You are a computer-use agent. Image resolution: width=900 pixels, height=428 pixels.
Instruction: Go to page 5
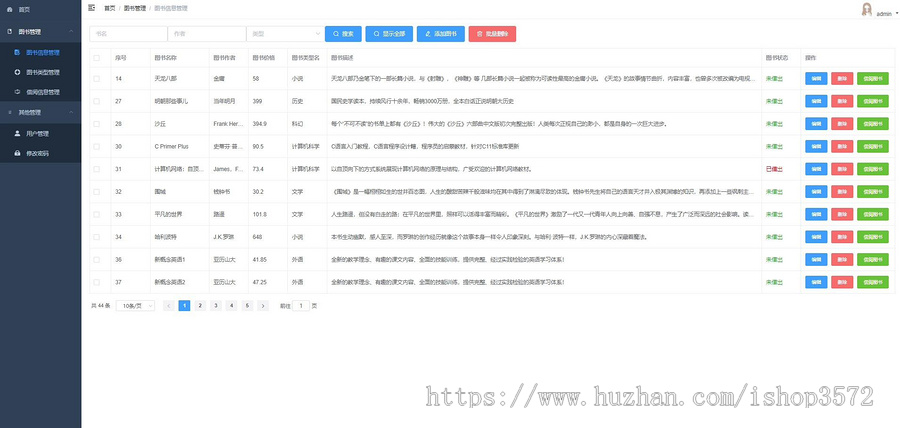click(x=247, y=306)
